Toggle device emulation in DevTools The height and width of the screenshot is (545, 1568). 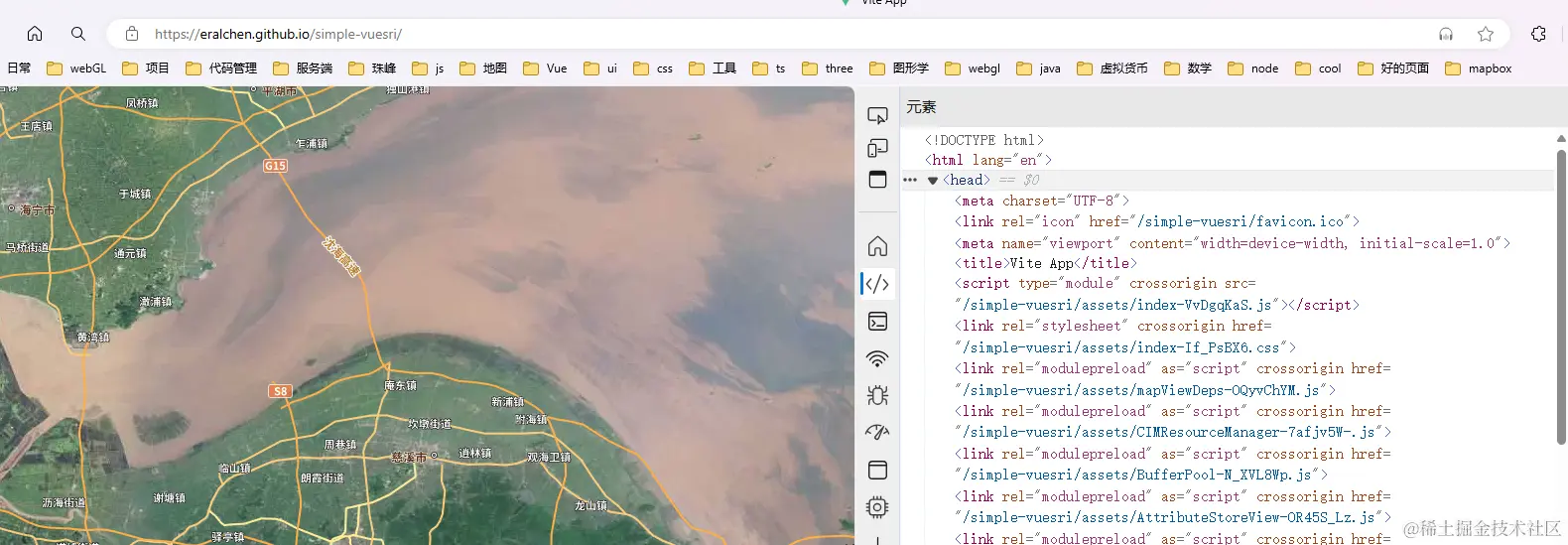[877, 148]
